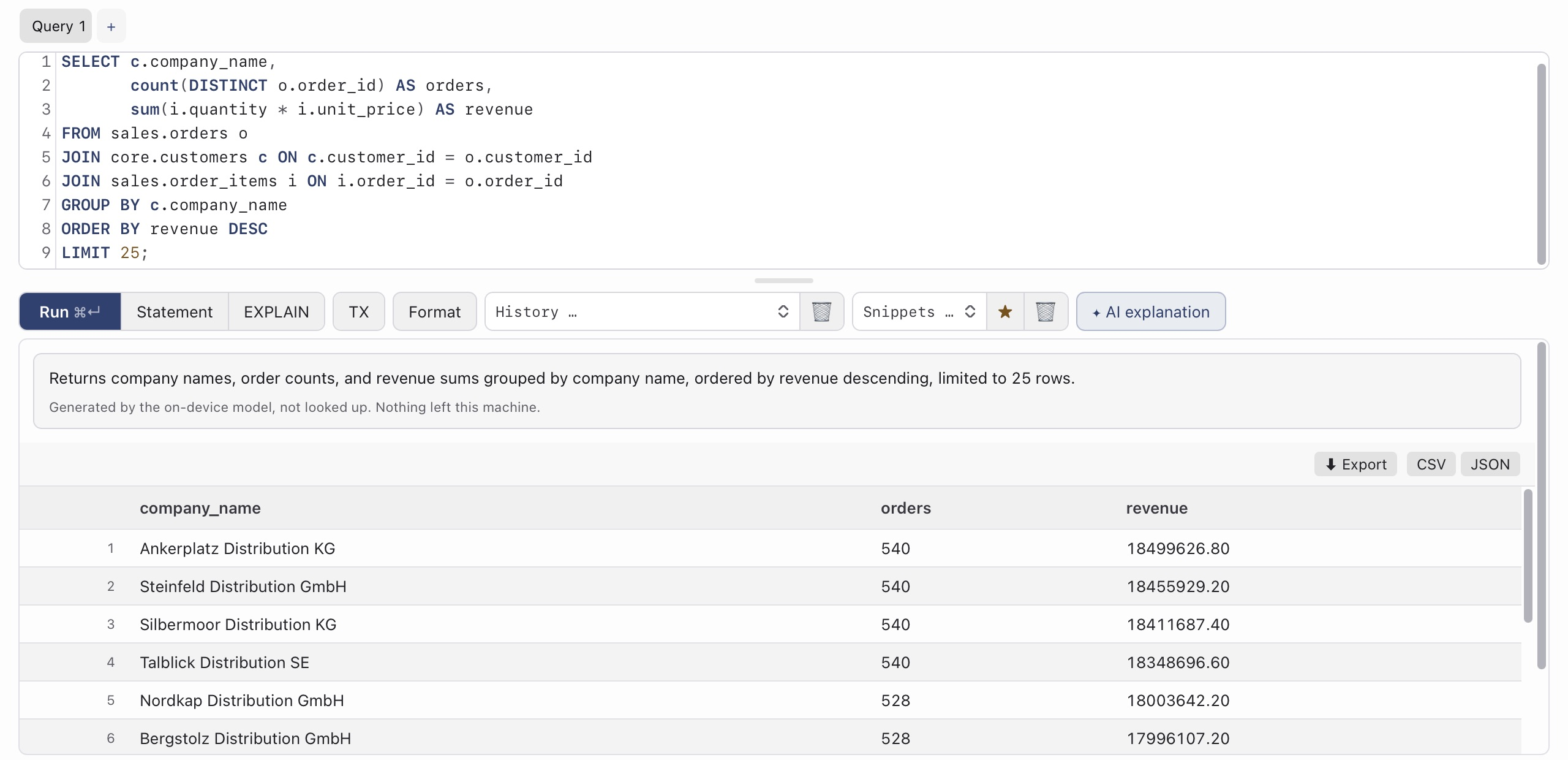Sort by company_name column header
Image resolution: width=1568 pixels, height=760 pixels.
(200, 508)
